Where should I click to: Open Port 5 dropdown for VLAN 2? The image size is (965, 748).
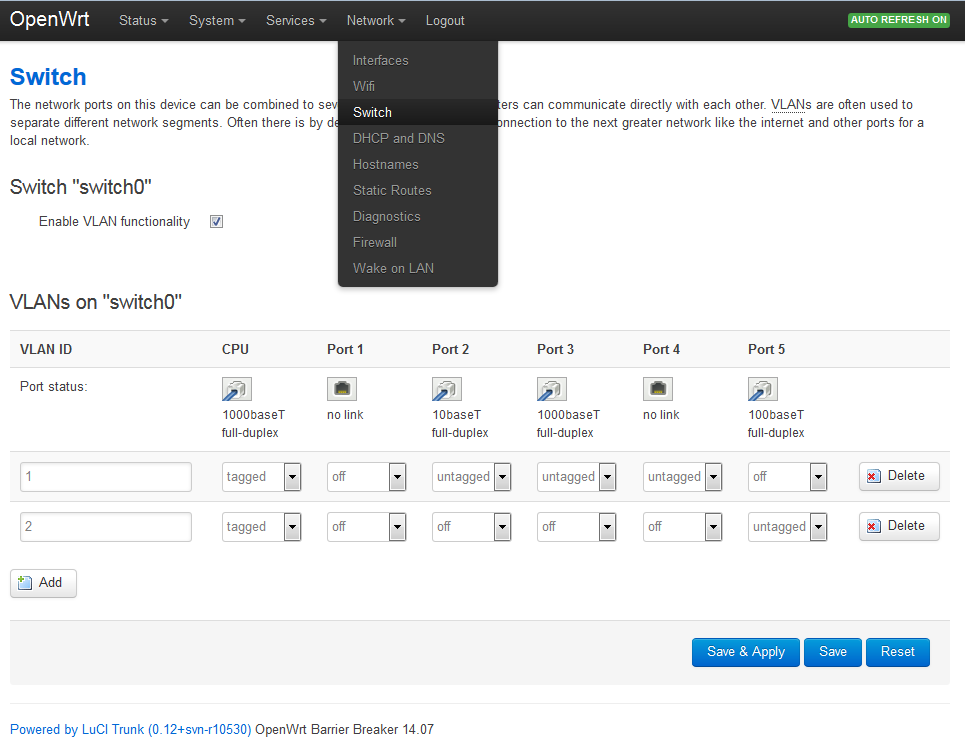click(x=788, y=527)
